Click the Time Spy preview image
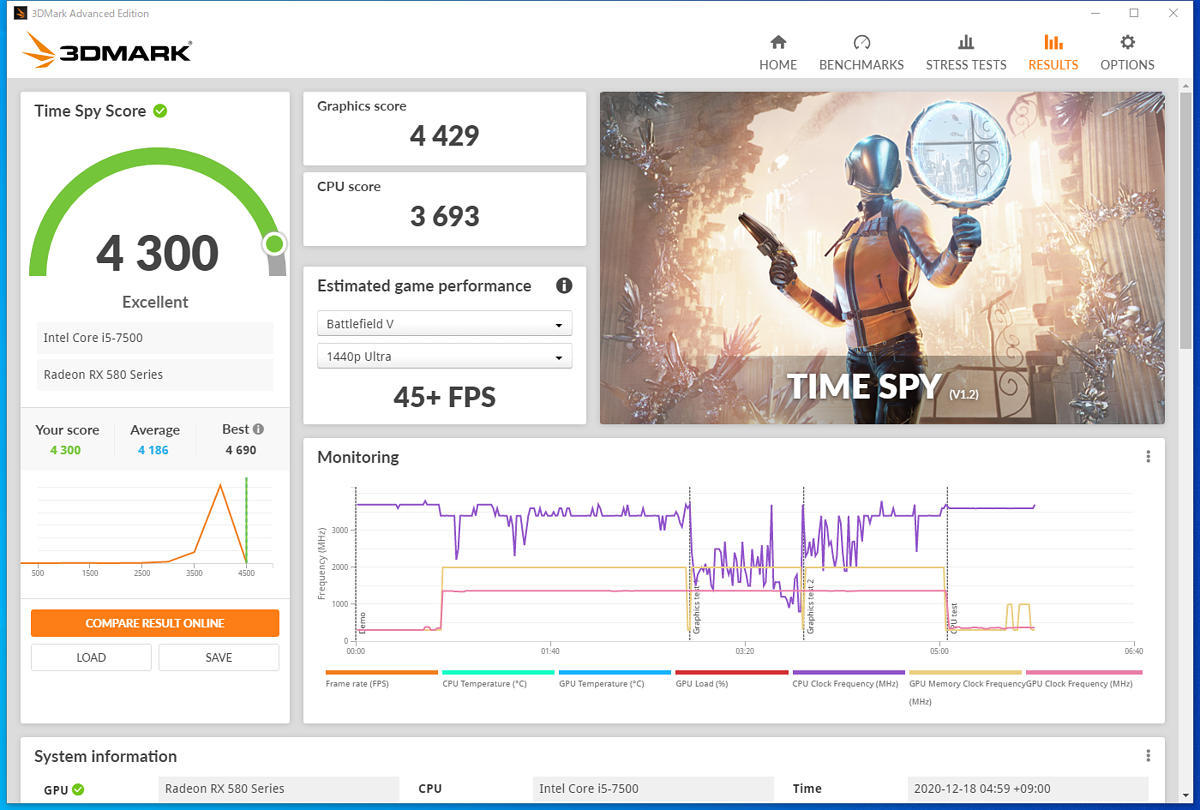1200x810 pixels. (x=882, y=258)
